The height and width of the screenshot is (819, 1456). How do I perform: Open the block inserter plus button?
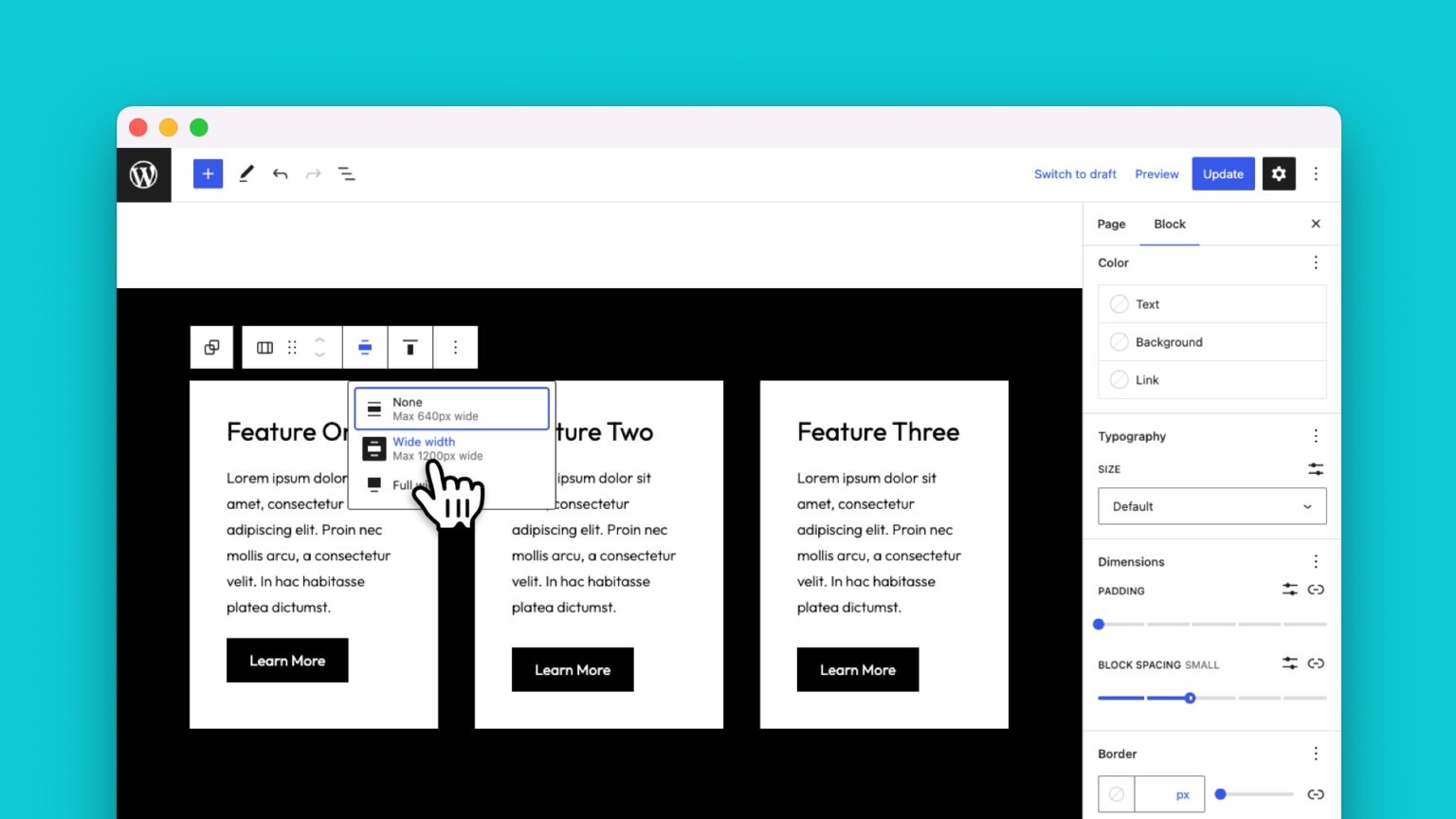[208, 173]
